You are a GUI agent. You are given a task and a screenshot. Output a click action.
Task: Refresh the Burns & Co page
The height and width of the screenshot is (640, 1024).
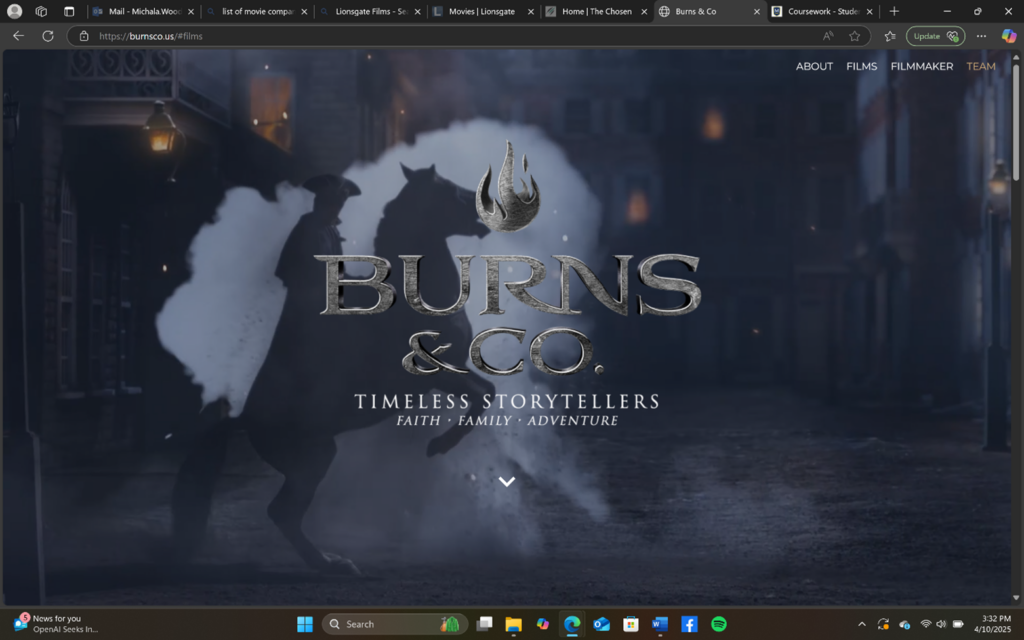tap(47, 36)
